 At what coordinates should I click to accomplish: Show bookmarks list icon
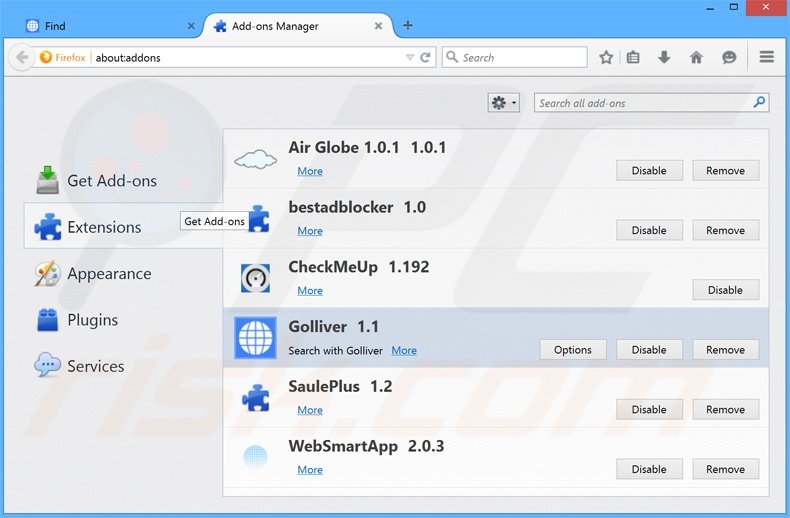point(633,57)
